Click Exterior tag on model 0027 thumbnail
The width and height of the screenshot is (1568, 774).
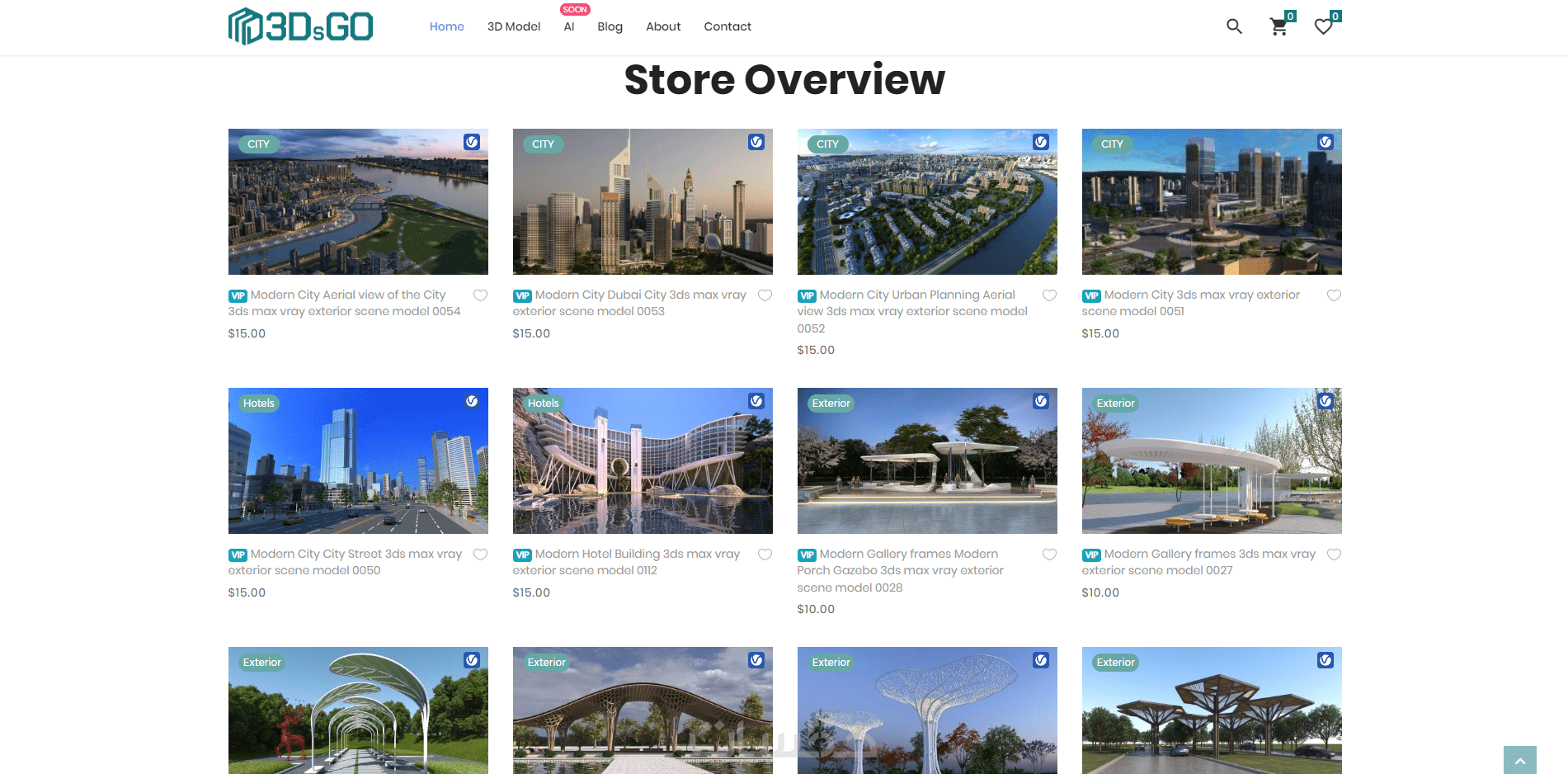[1115, 403]
